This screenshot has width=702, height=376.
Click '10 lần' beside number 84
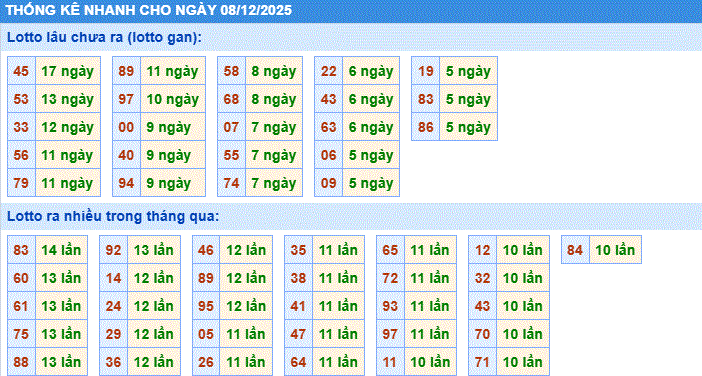tap(616, 250)
